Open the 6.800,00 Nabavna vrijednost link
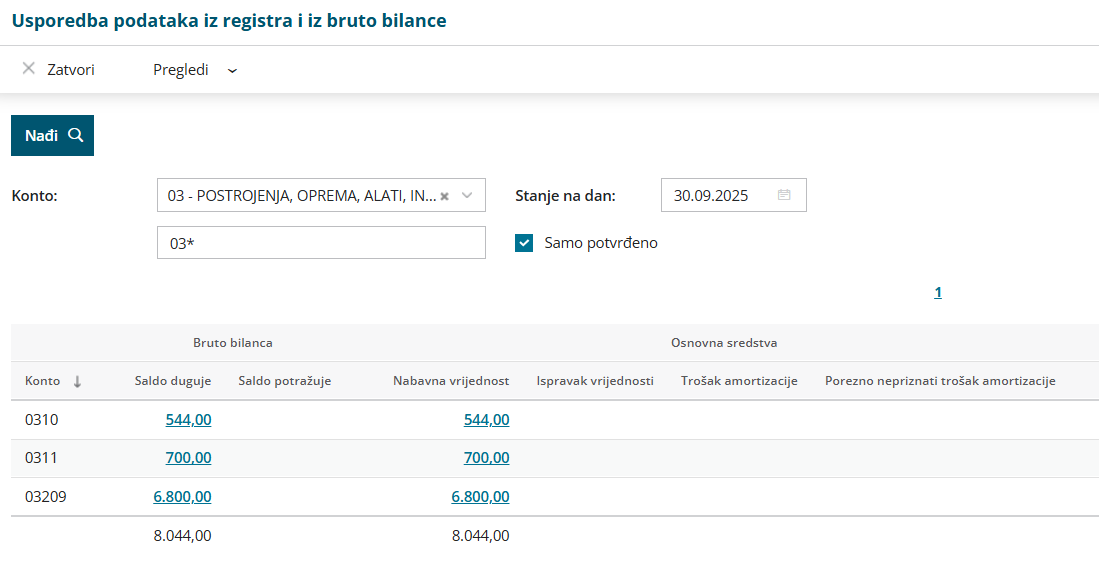Image resolution: width=1099 pixels, height=570 pixels. point(480,496)
